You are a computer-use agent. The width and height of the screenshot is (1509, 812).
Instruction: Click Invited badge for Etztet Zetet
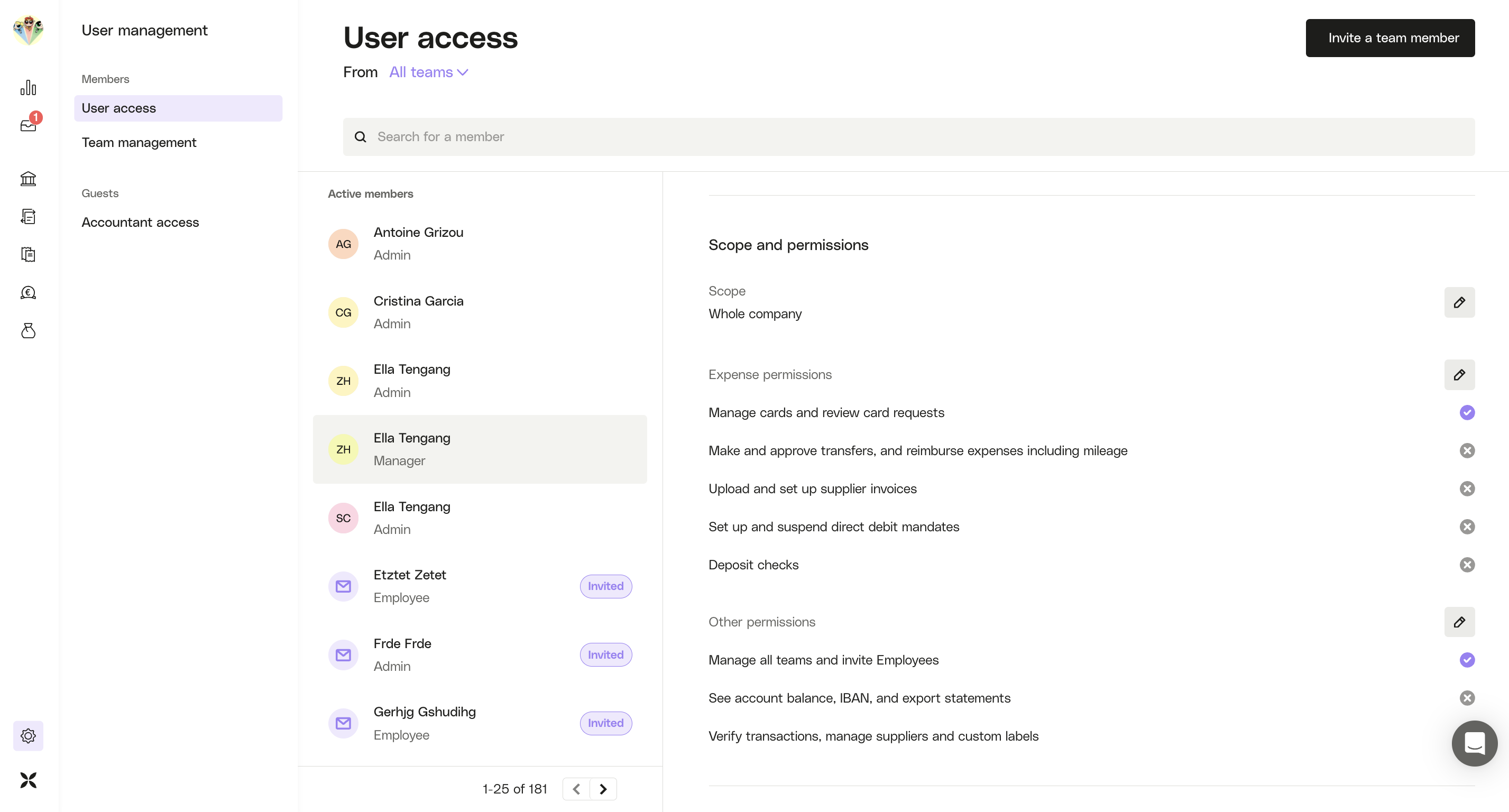pos(606,586)
